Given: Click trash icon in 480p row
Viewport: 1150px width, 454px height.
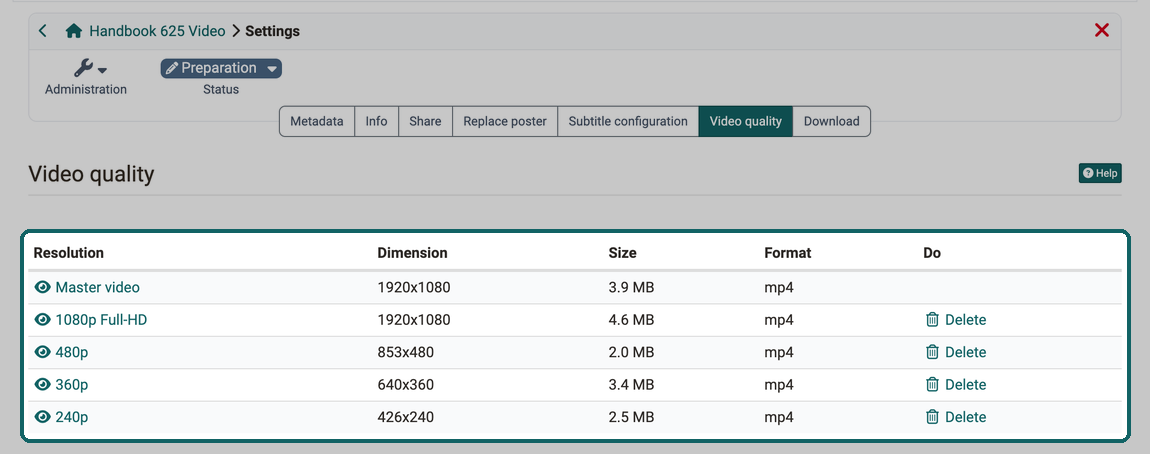Looking at the screenshot, I should (932, 352).
